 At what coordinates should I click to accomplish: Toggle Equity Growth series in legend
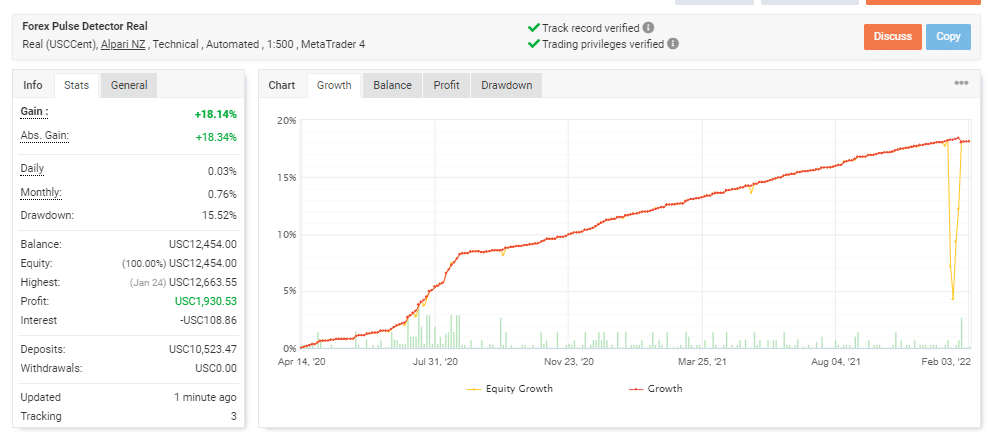pyautogui.click(x=509, y=388)
